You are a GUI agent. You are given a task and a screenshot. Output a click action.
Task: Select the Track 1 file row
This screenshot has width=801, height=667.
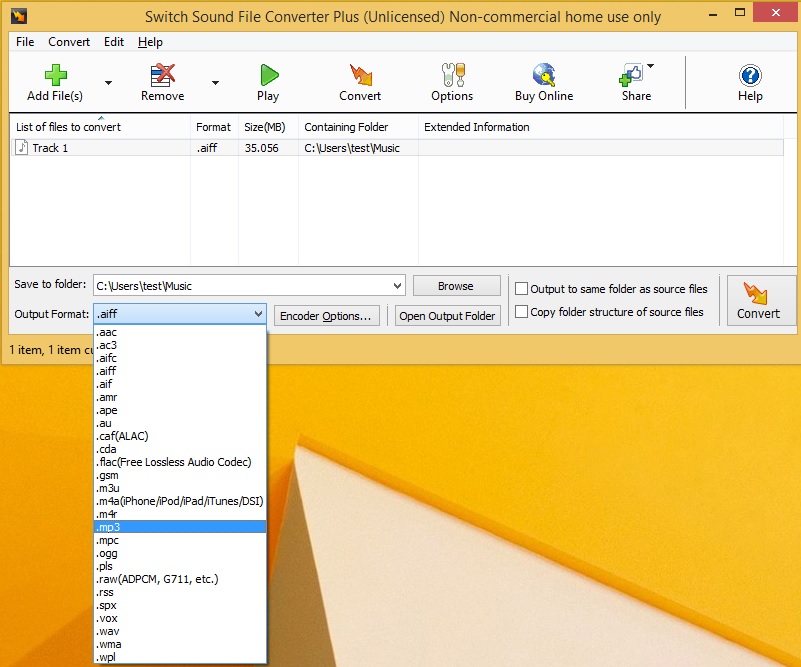coord(100,148)
